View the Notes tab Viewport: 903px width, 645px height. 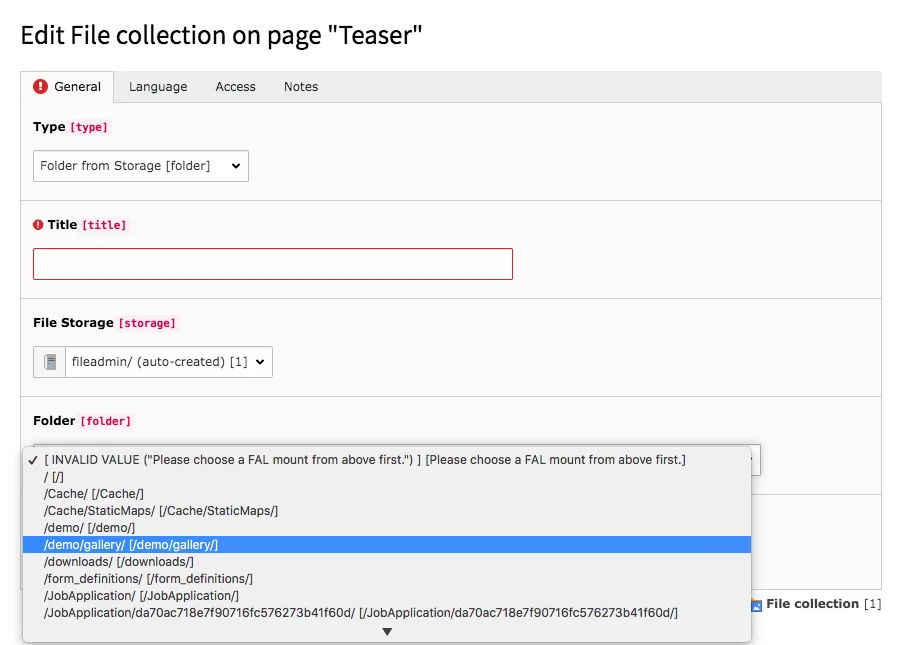(x=300, y=87)
